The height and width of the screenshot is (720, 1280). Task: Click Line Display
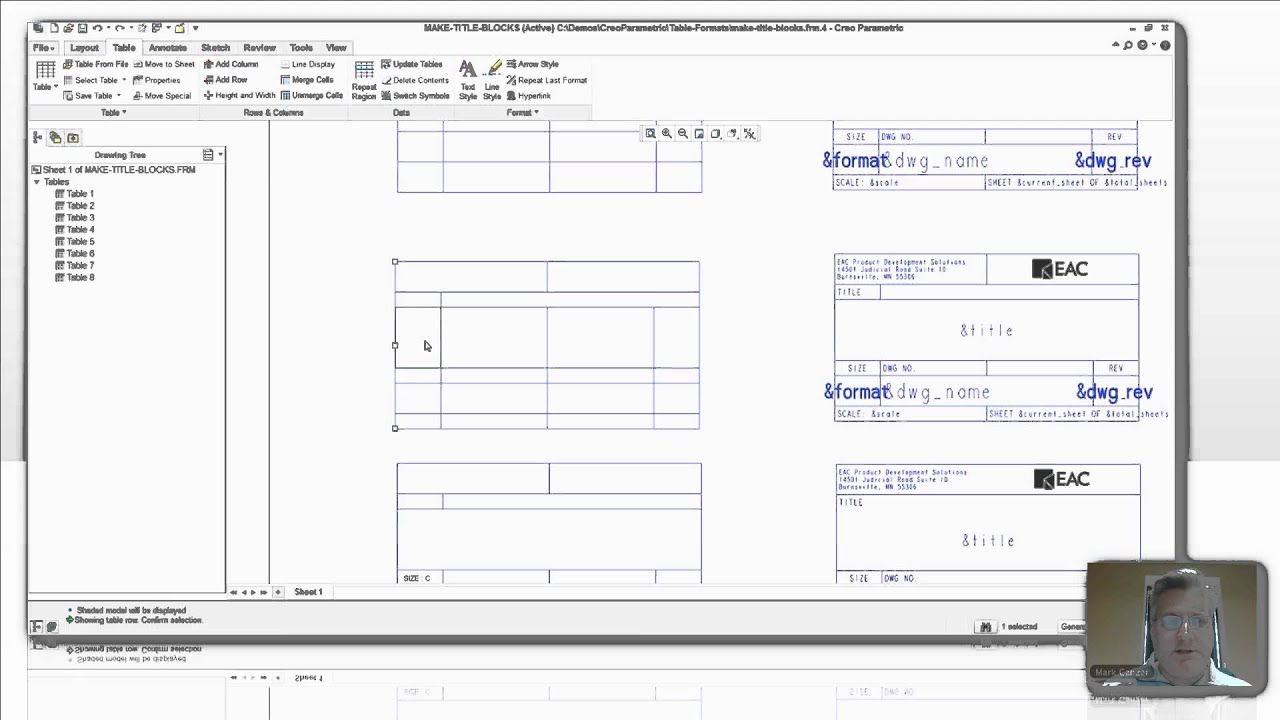[x=307, y=64]
